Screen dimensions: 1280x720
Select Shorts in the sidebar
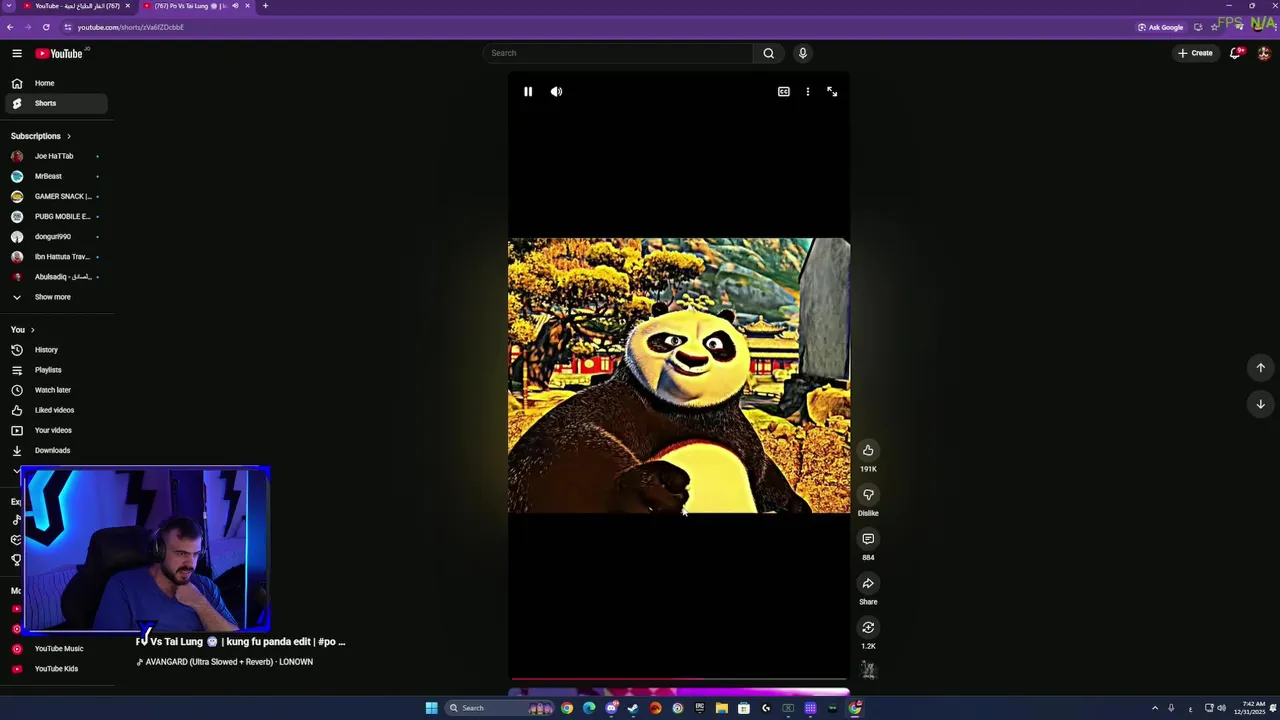point(57,103)
